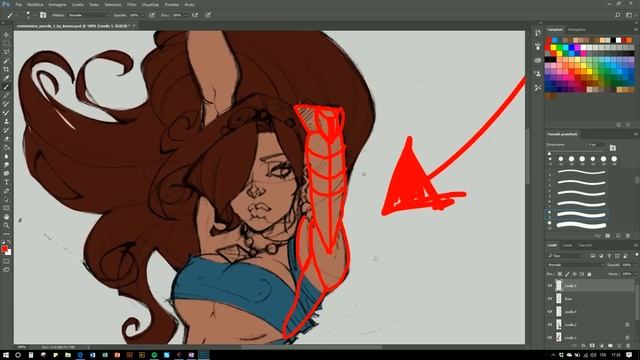Open the Modifica menu

point(35,4)
